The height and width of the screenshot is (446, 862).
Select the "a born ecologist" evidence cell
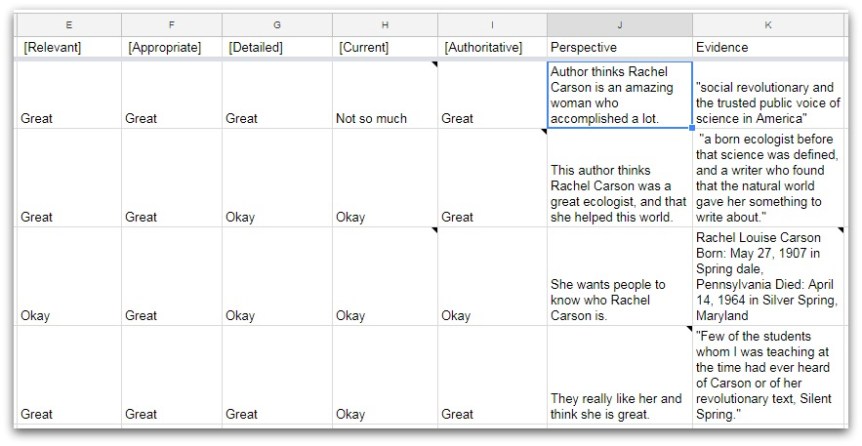(768, 178)
